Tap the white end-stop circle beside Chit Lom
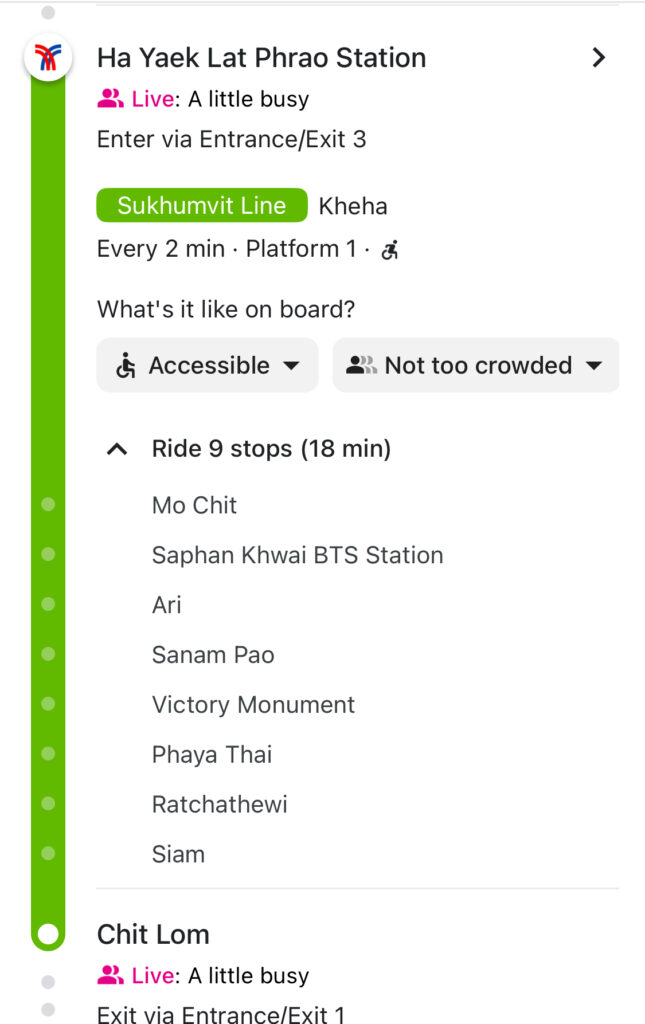Image resolution: width=645 pixels, height=1024 pixels. [48, 934]
